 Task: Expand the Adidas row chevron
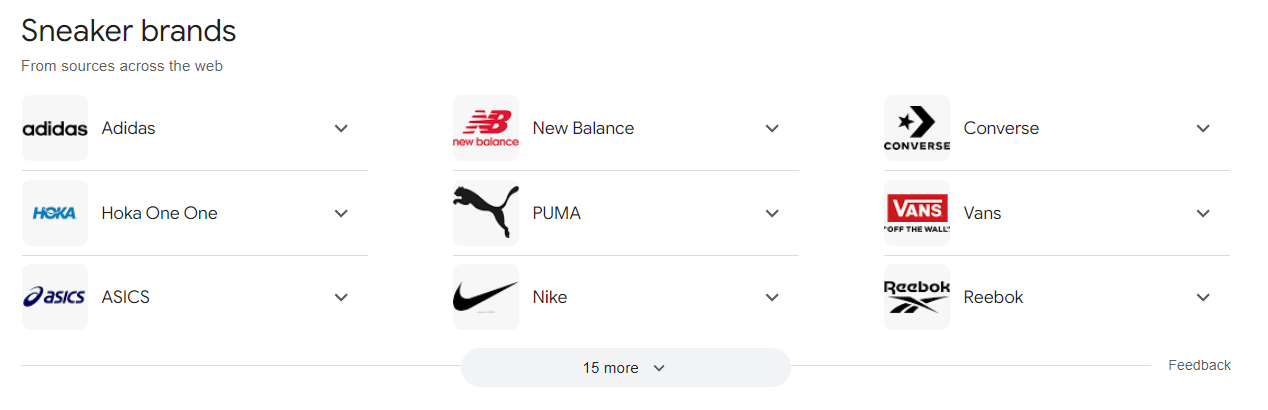pyautogui.click(x=341, y=128)
